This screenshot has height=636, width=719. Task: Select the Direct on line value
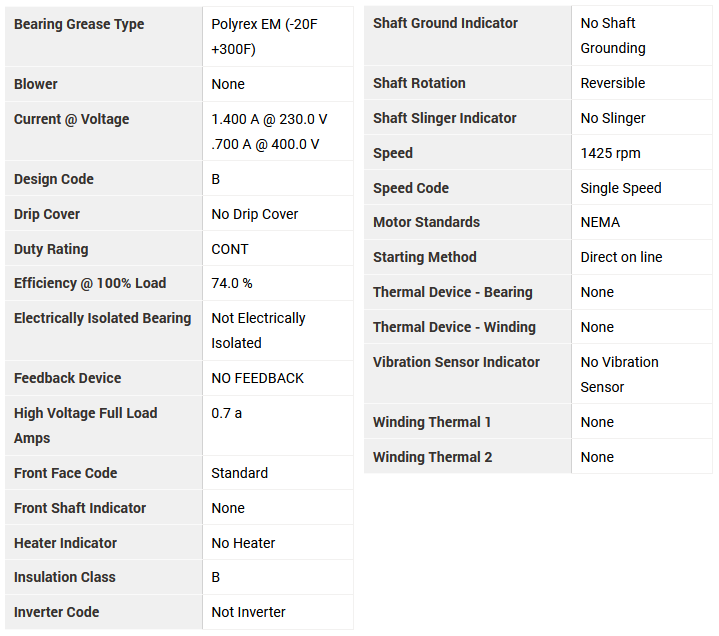pos(621,257)
